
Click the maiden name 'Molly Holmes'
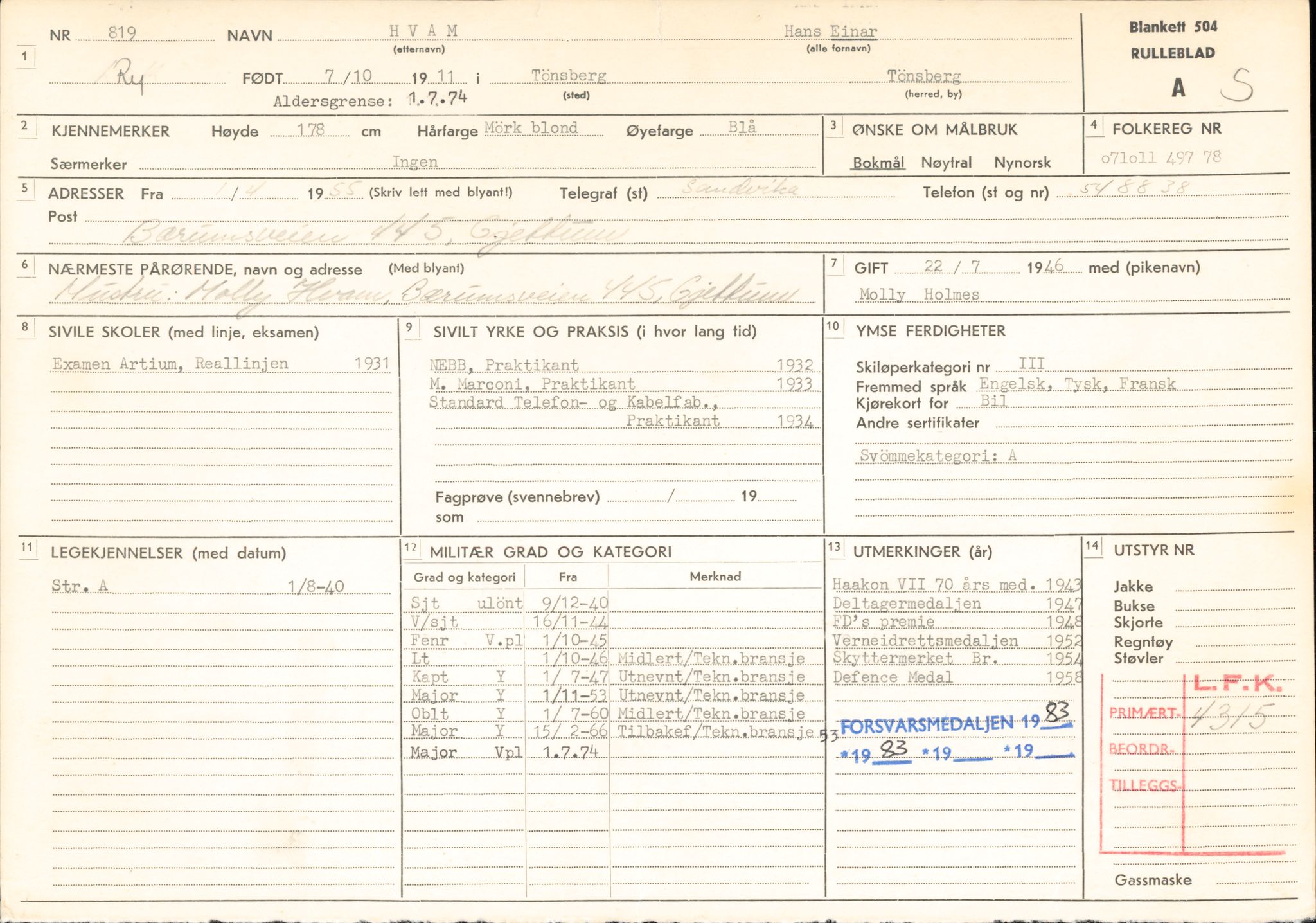pyautogui.click(x=919, y=295)
